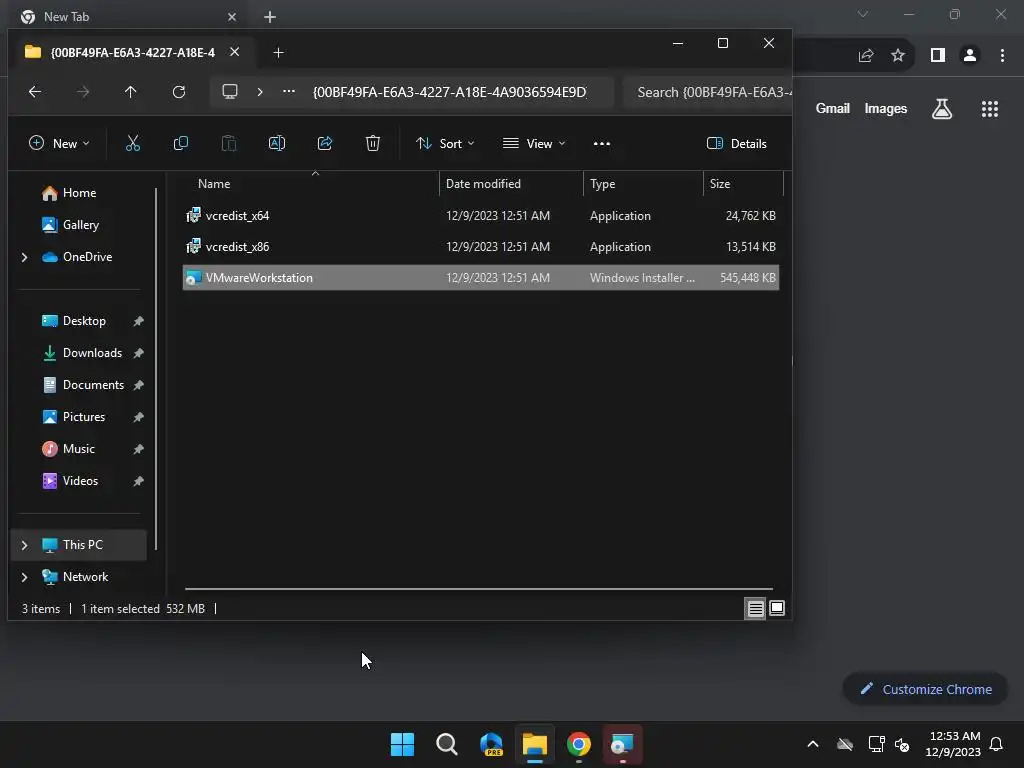Click the Share icon in Explorer toolbar
This screenshot has width=1024, height=768.
tap(325, 144)
